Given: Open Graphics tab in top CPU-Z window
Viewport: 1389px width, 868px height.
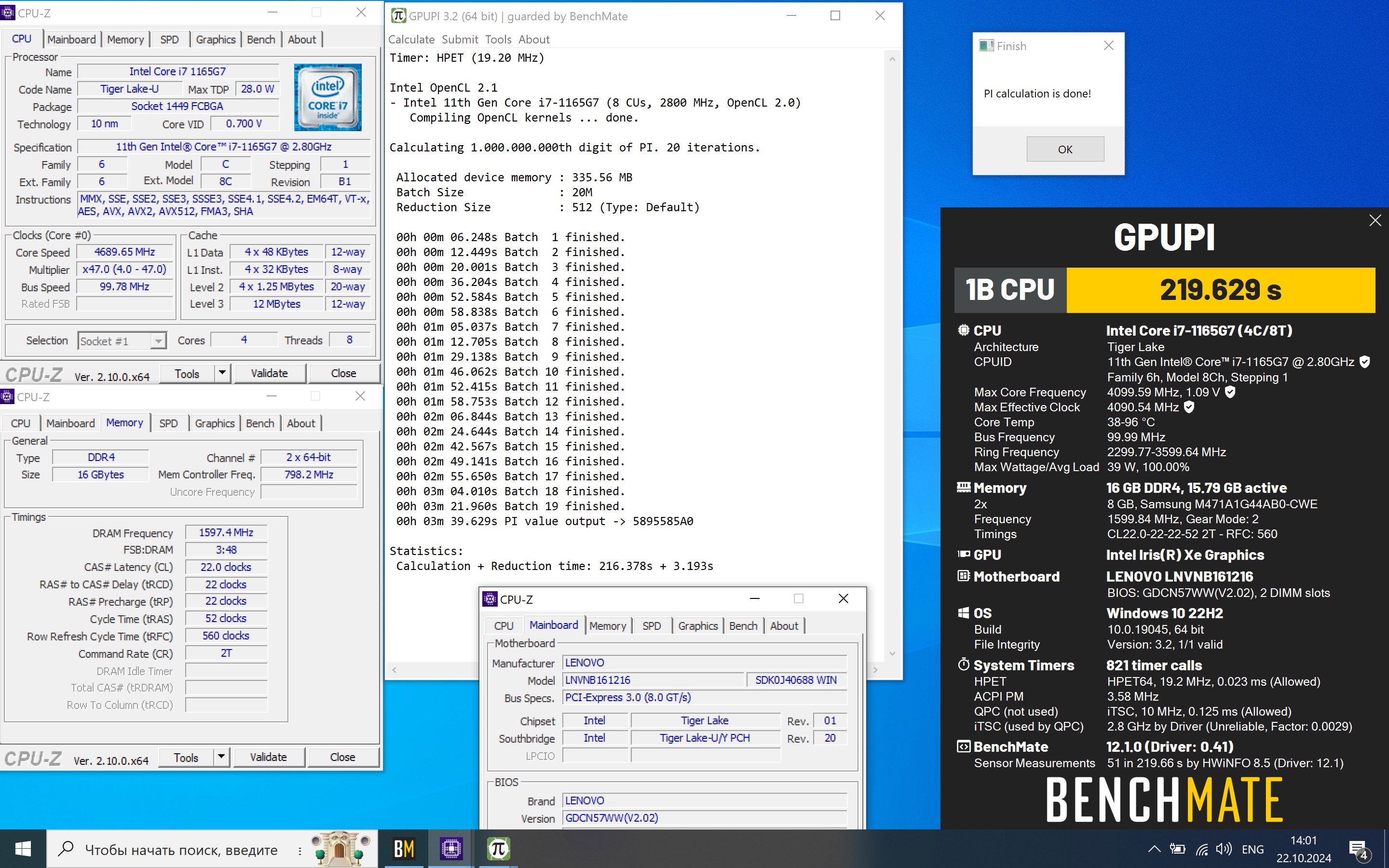Looking at the screenshot, I should (x=215, y=40).
